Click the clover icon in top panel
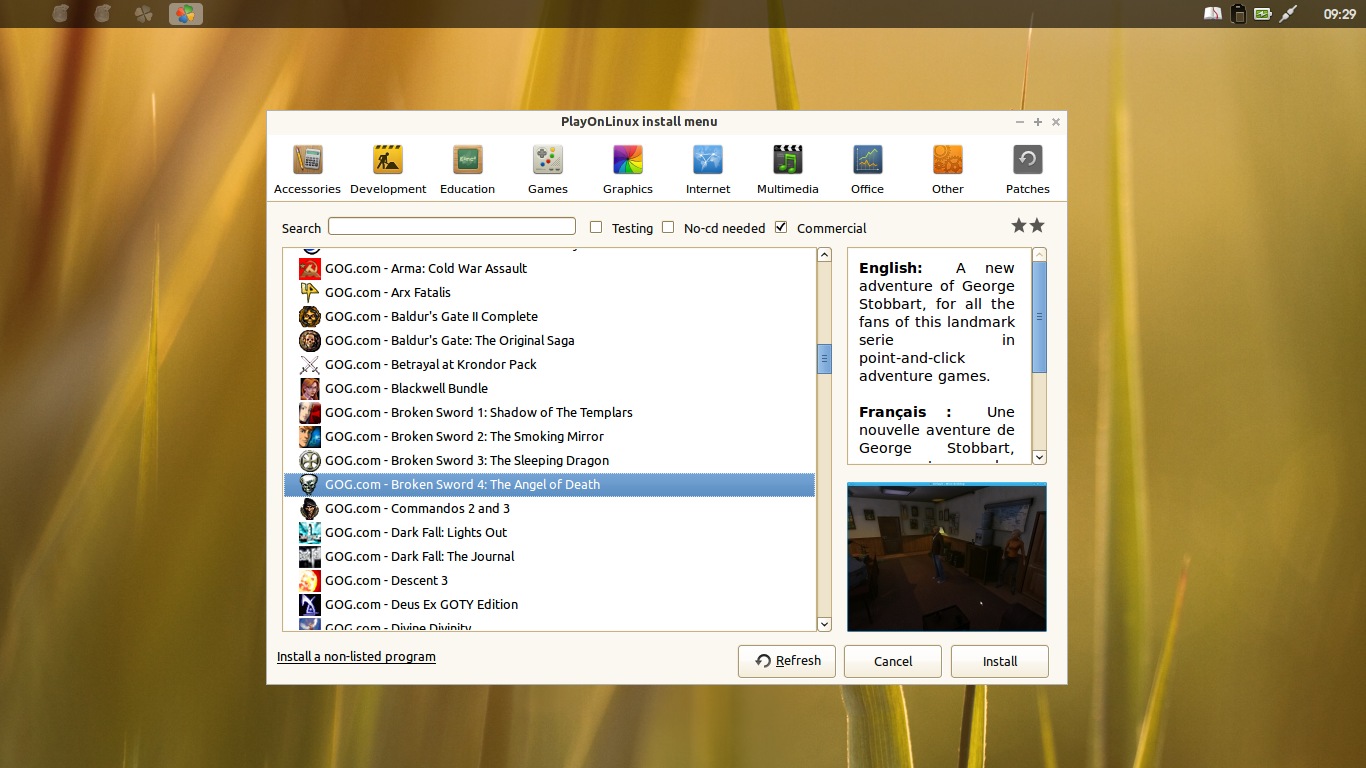1366x768 pixels. click(144, 14)
